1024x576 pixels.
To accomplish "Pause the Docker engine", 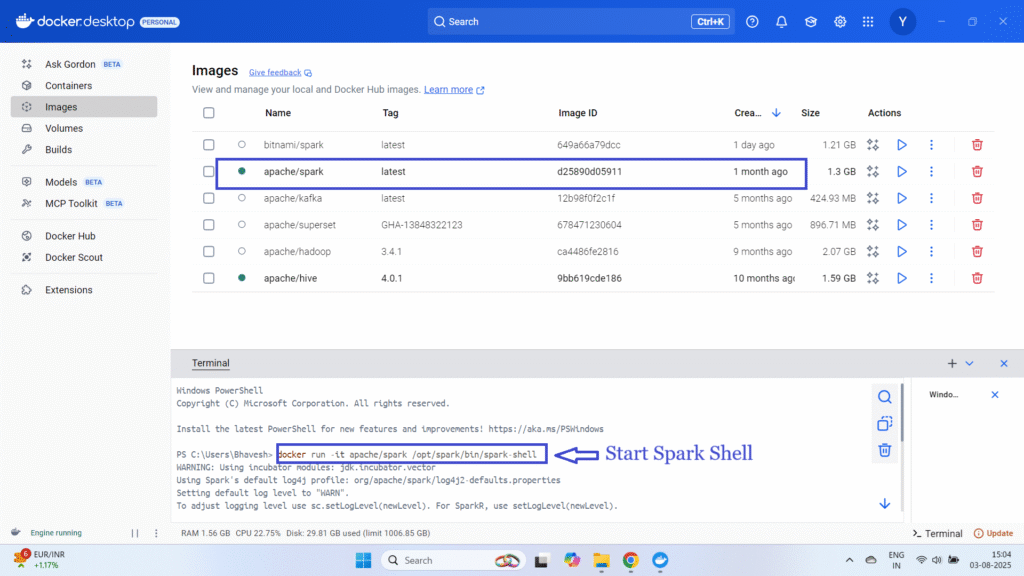I will pos(135,533).
